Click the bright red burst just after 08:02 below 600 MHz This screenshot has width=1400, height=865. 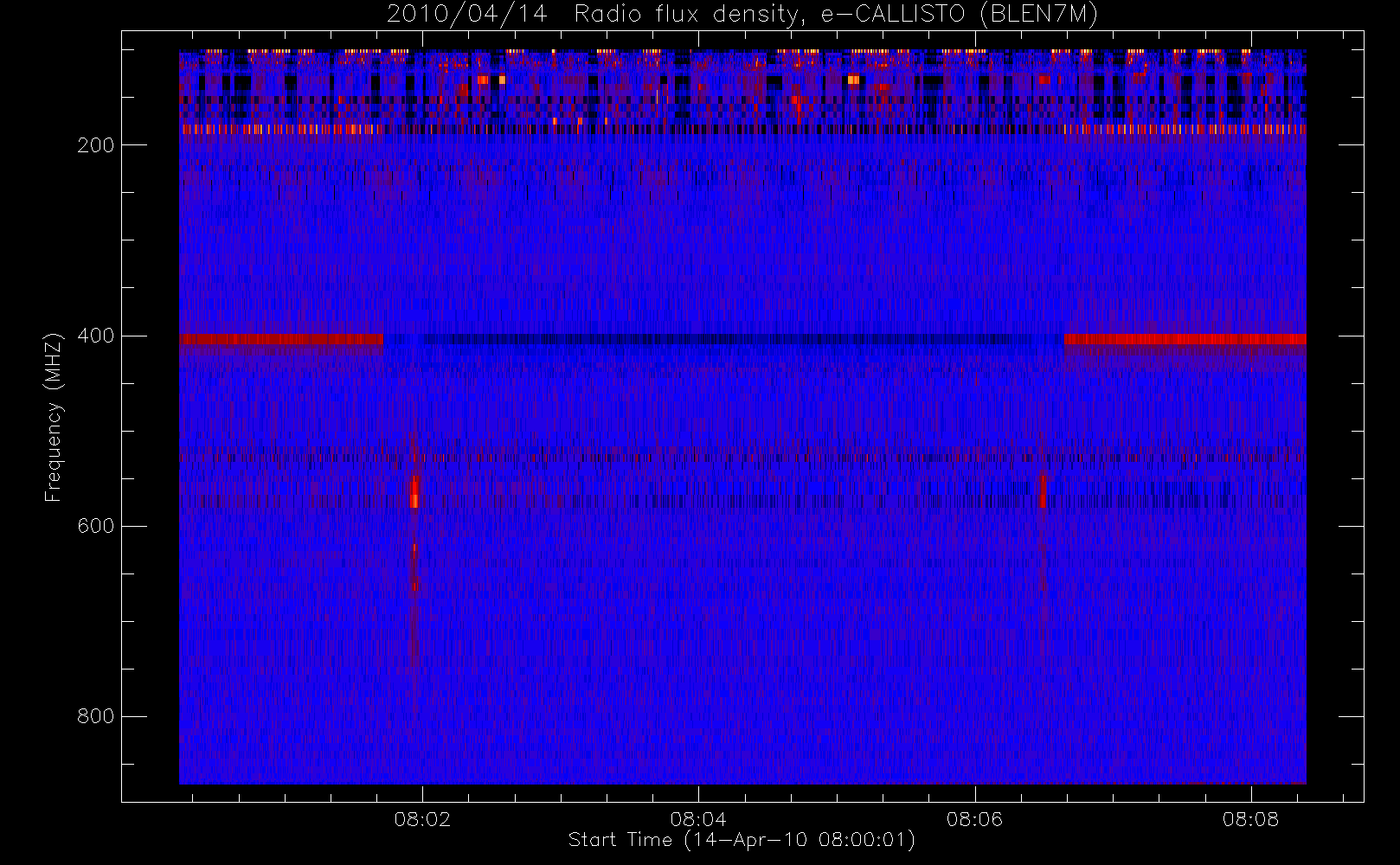[414, 492]
